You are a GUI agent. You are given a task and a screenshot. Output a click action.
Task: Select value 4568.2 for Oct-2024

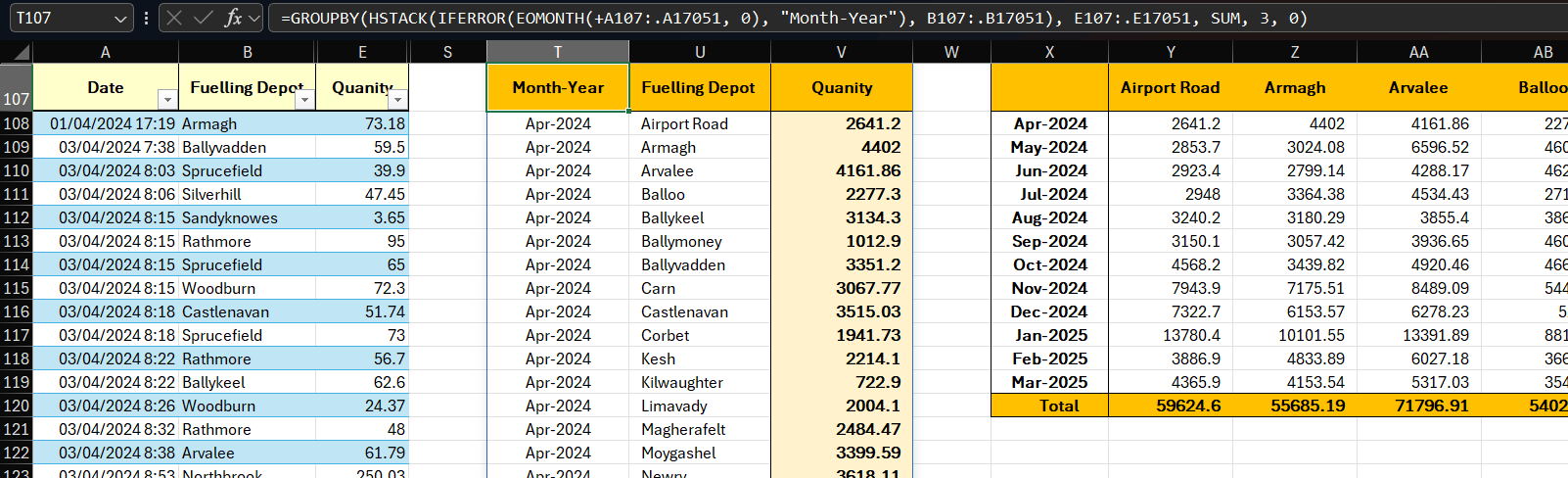1171,264
